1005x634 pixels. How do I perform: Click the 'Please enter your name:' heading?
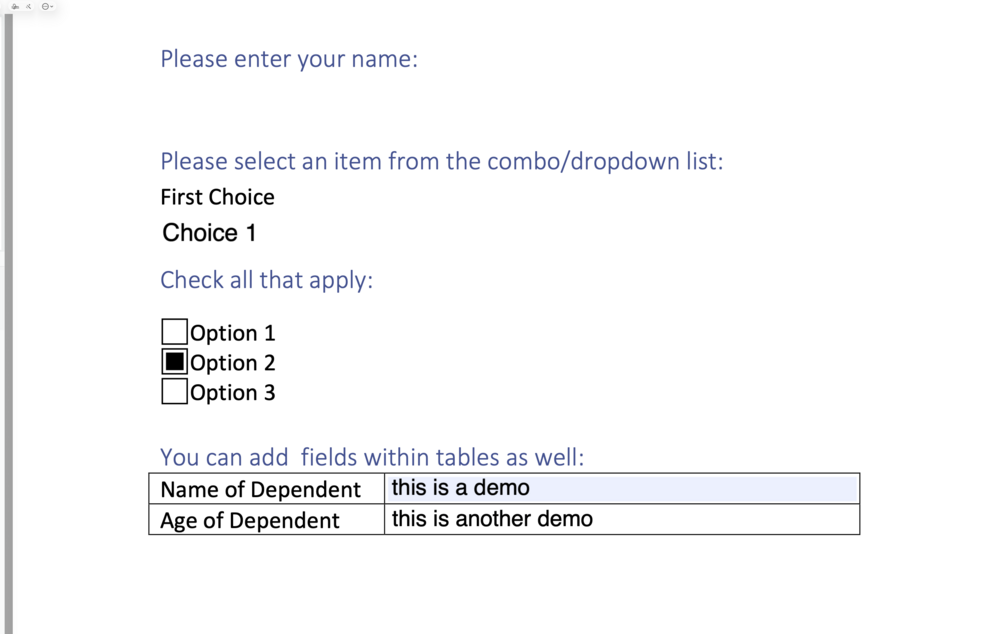289,59
